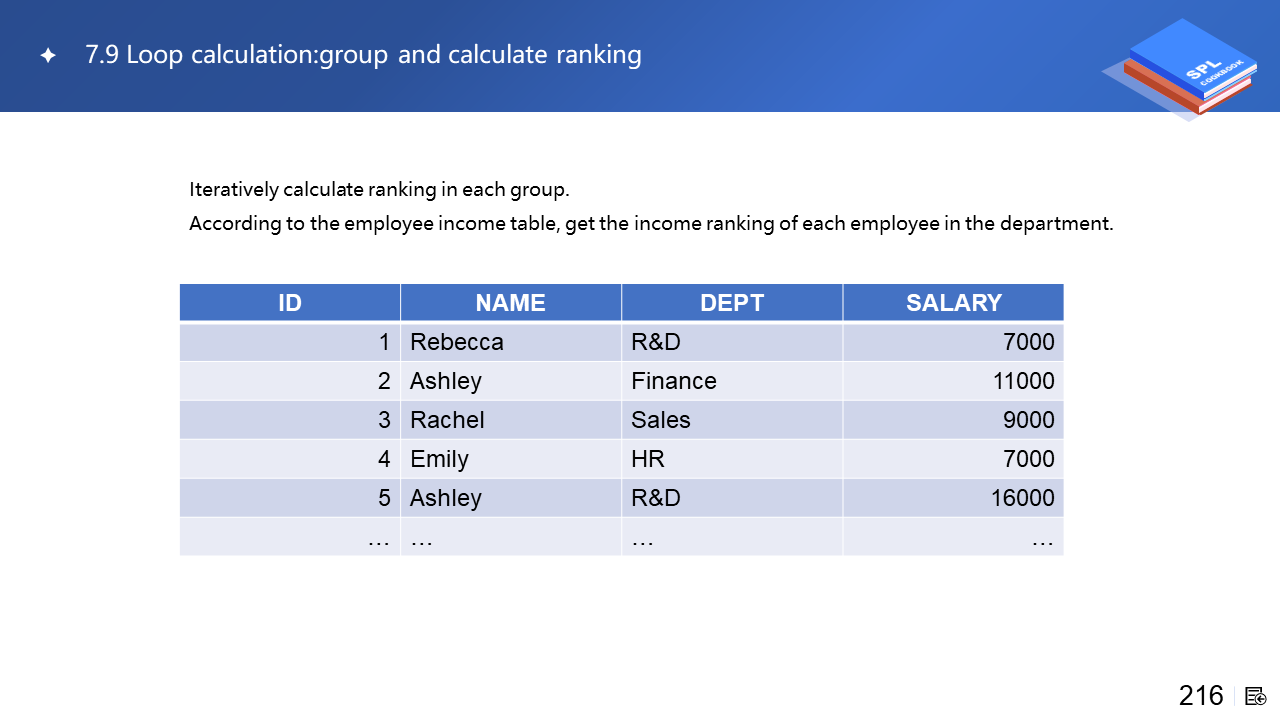This screenshot has height=720, width=1280.
Task: Click the slide number 216
Action: tap(1201, 696)
